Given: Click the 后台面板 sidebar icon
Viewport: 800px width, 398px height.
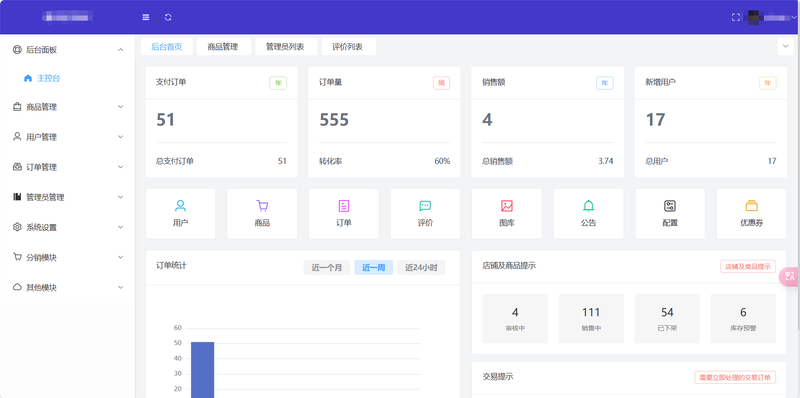Looking at the screenshot, I should [x=17, y=49].
